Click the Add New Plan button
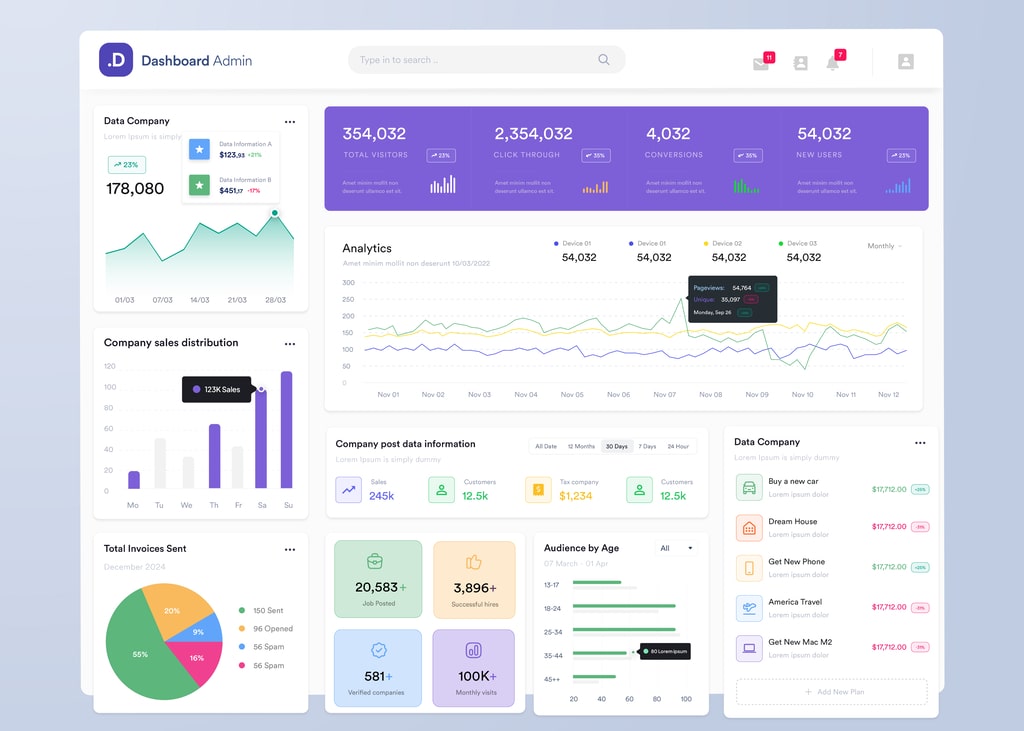This screenshot has height=731, width=1024. tap(832, 692)
